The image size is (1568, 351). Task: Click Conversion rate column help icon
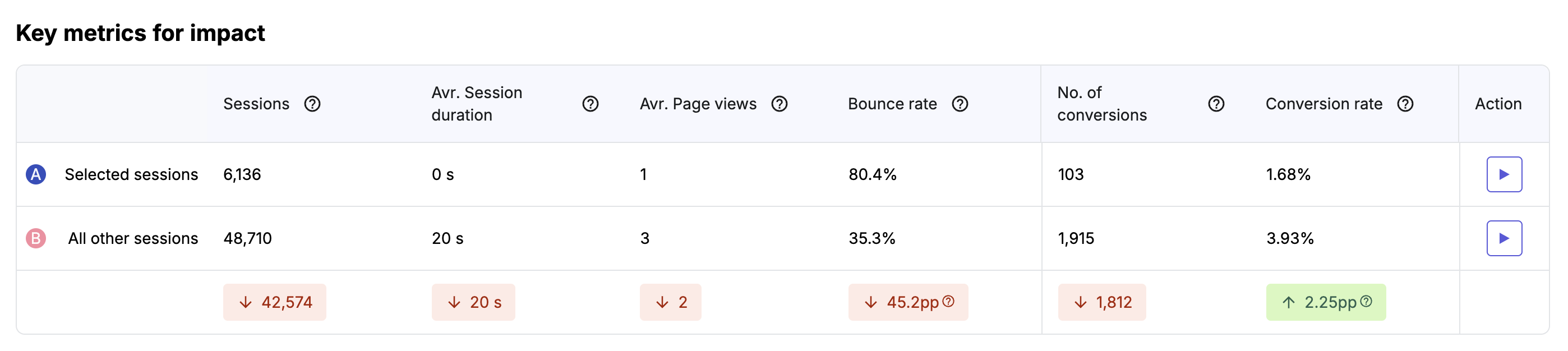tap(1405, 104)
